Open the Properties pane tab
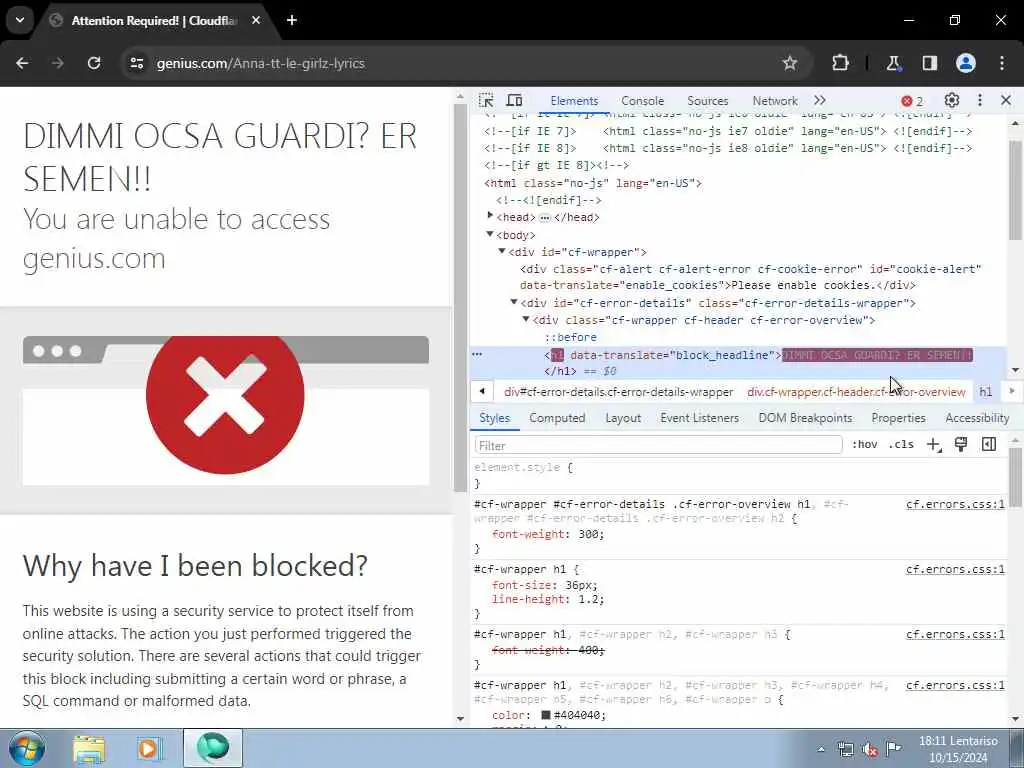 click(x=898, y=418)
